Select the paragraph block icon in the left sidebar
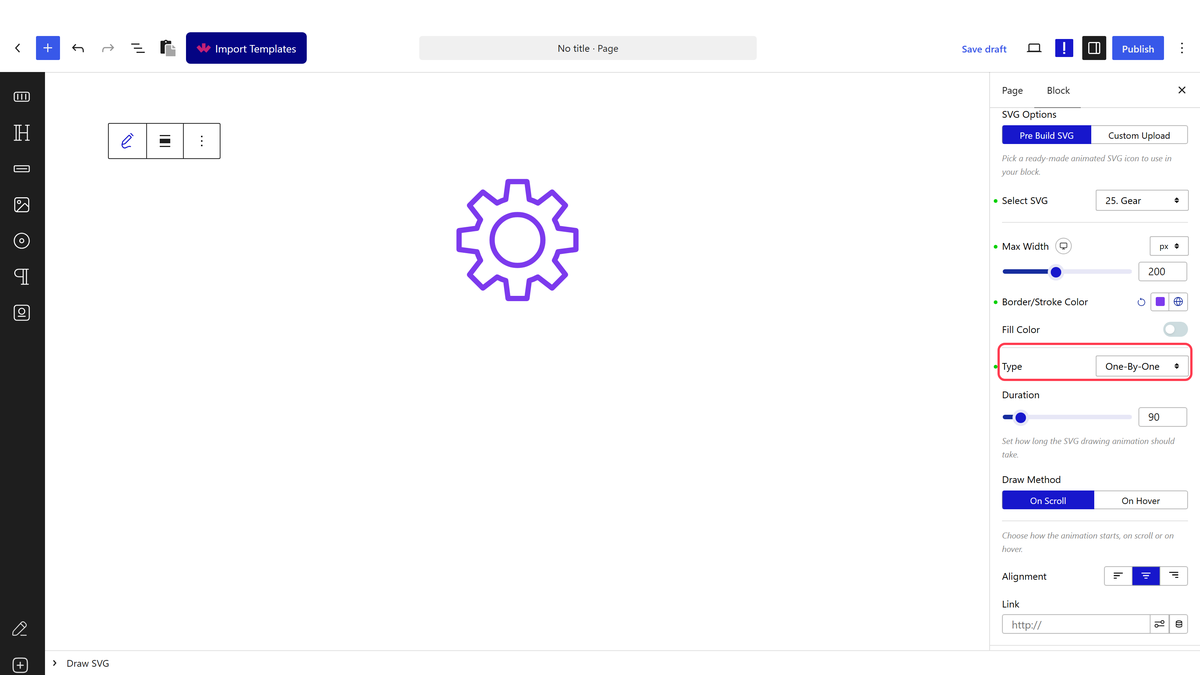This screenshot has height=675, width=1200. pos(22,277)
